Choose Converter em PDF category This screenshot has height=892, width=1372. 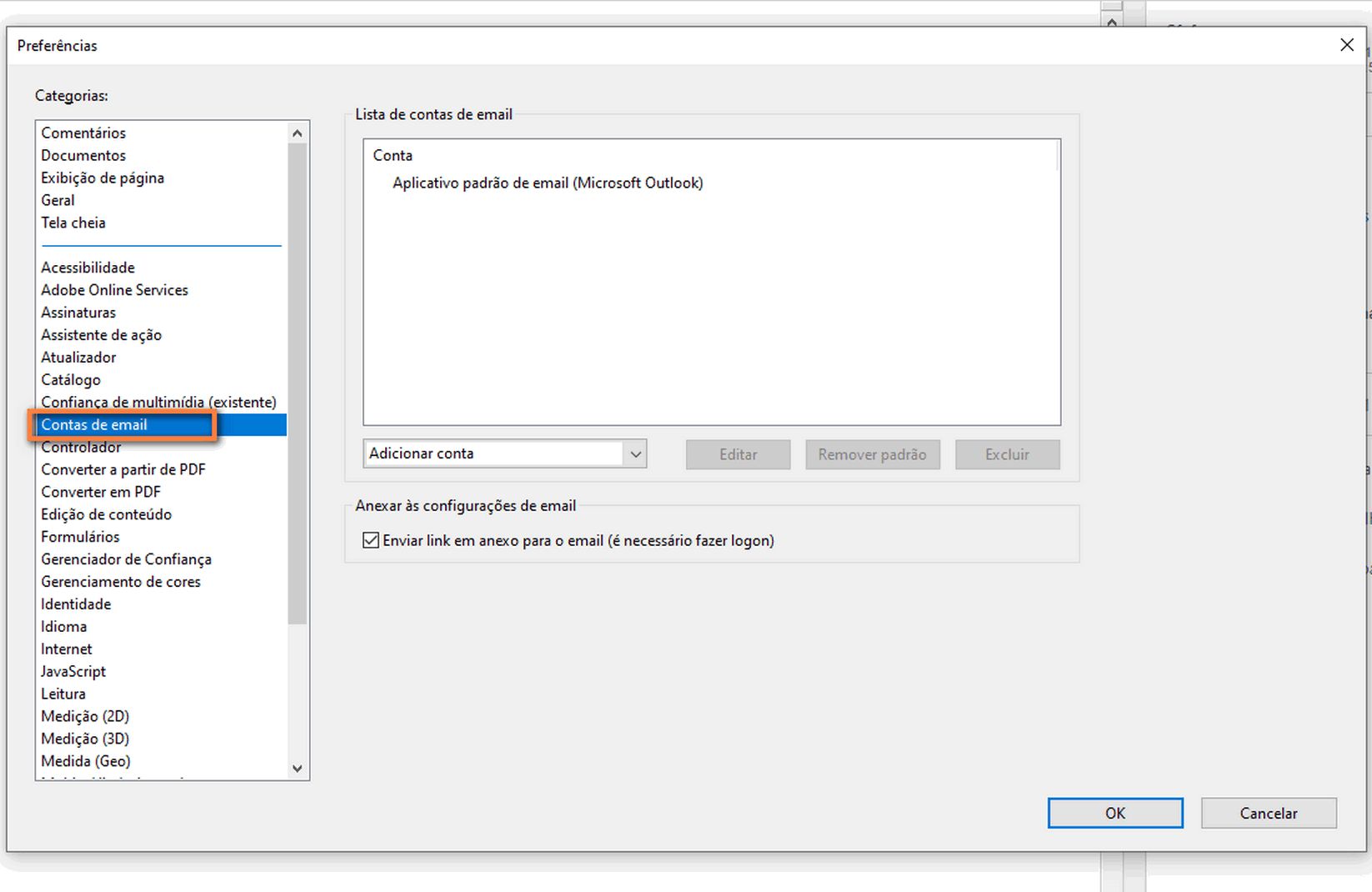101,493
